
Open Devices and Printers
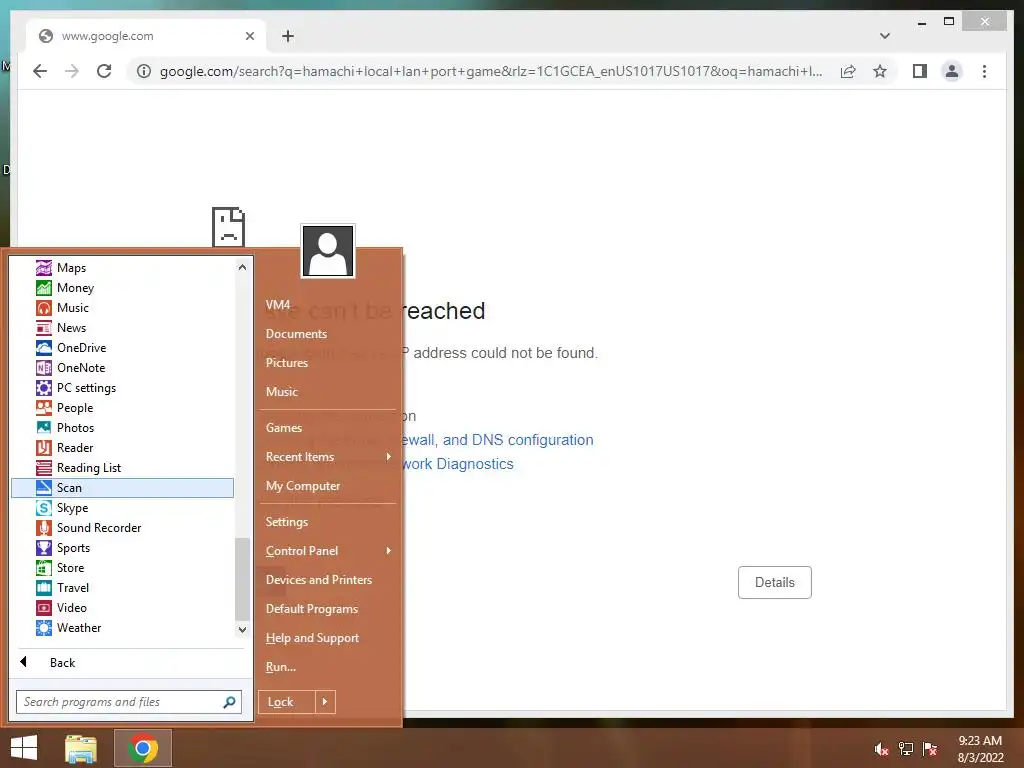pos(319,580)
